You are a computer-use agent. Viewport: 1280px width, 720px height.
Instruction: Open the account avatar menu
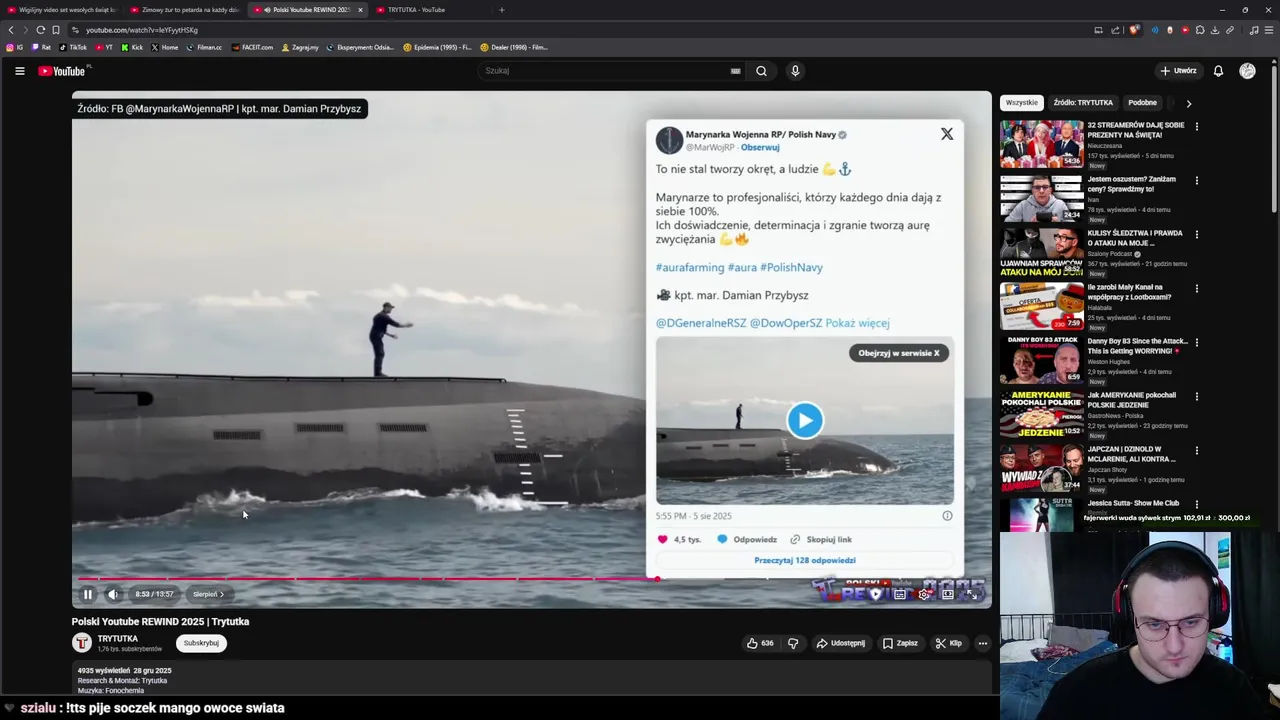tap(1247, 71)
